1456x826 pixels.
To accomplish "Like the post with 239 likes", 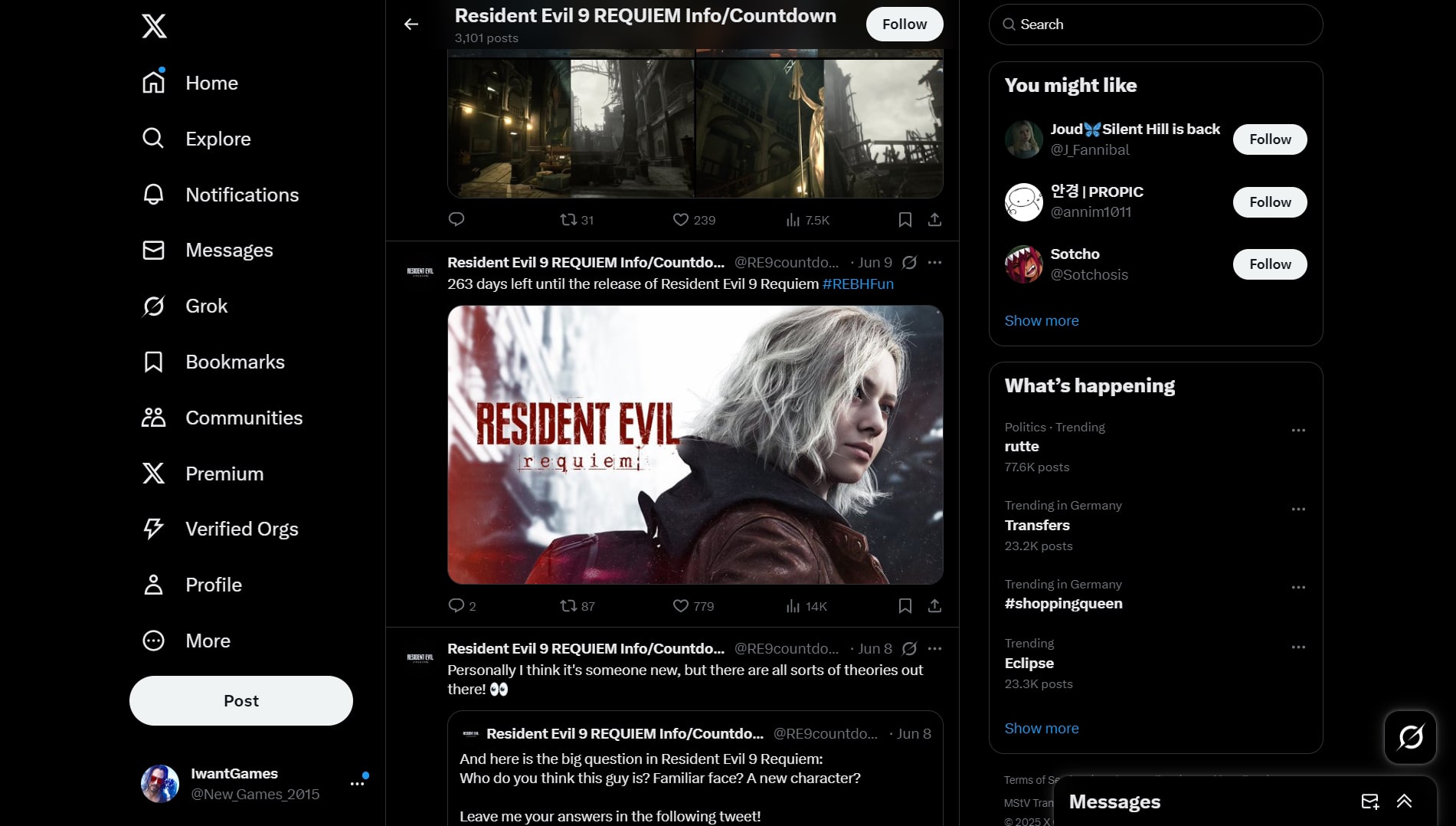I will tap(694, 220).
